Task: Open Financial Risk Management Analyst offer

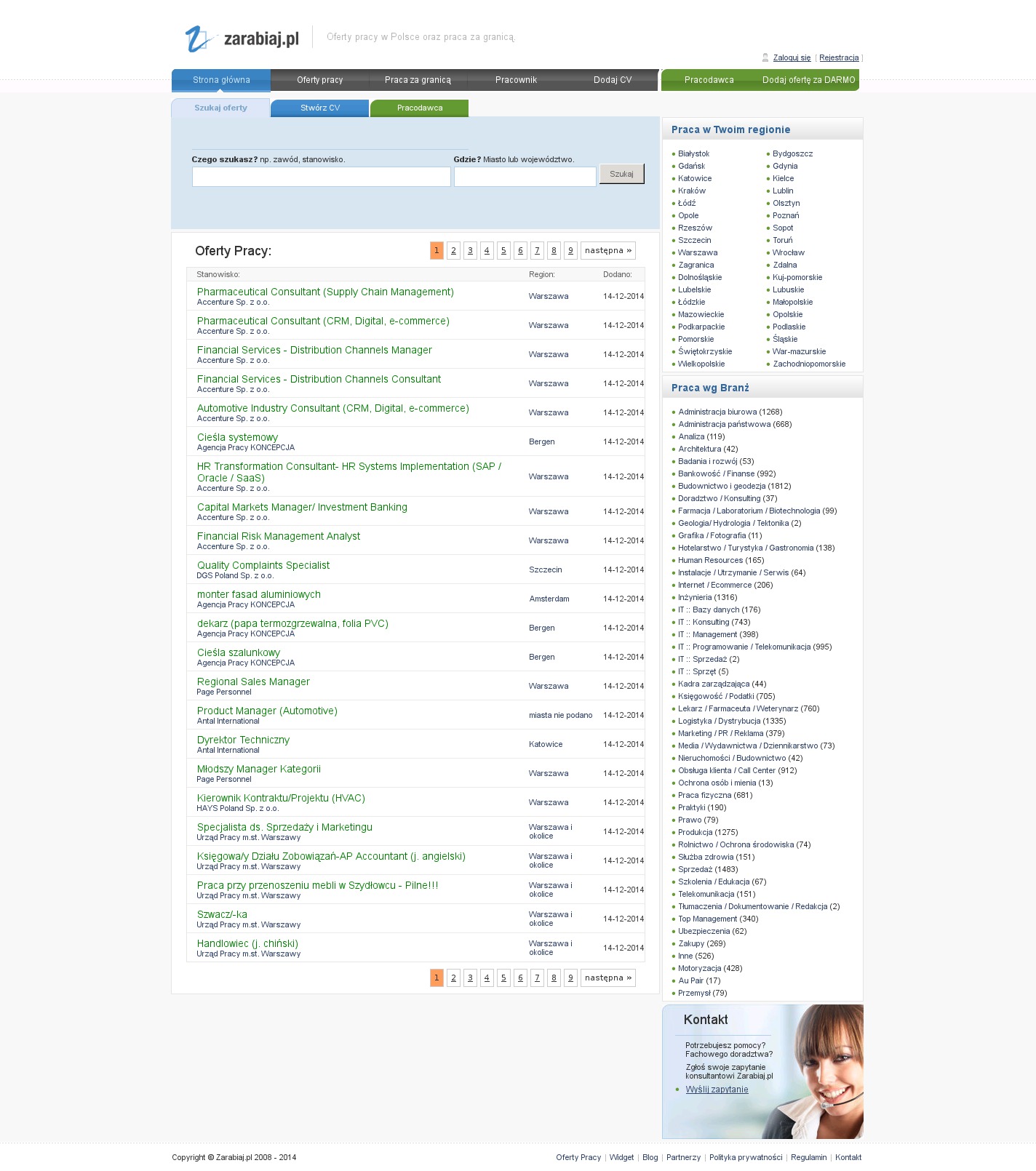Action: tap(279, 536)
